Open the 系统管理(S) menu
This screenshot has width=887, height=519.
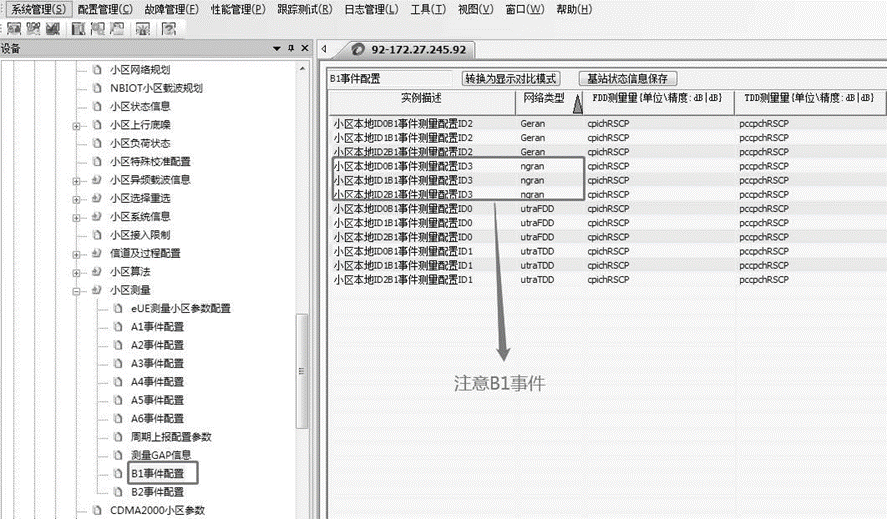point(38,9)
